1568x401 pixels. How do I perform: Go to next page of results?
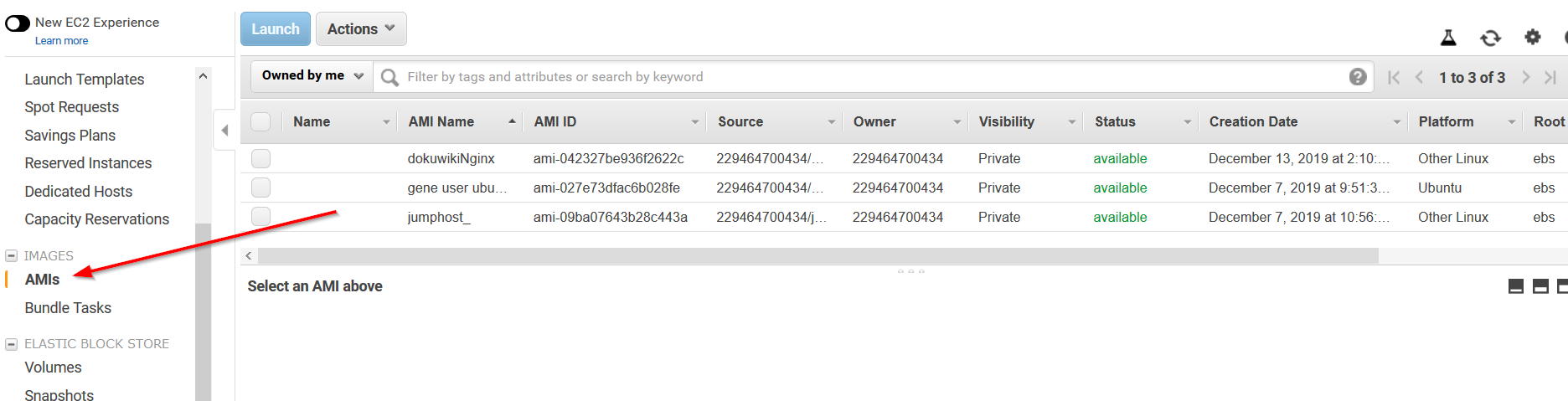click(x=1526, y=77)
